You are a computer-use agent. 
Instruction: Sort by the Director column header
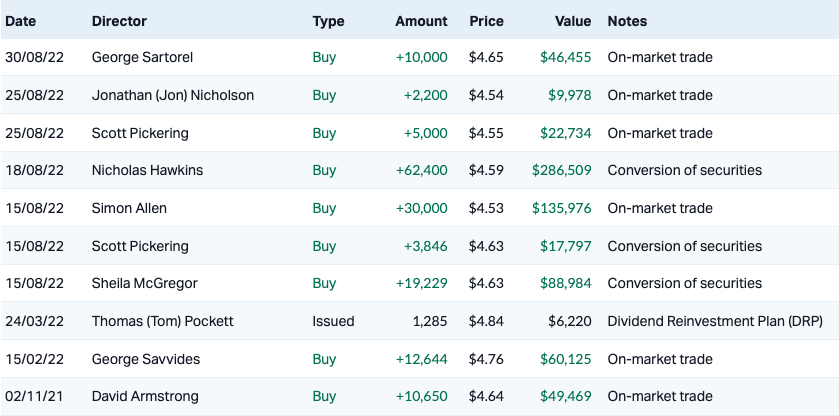pyautogui.click(x=119, y=21)
